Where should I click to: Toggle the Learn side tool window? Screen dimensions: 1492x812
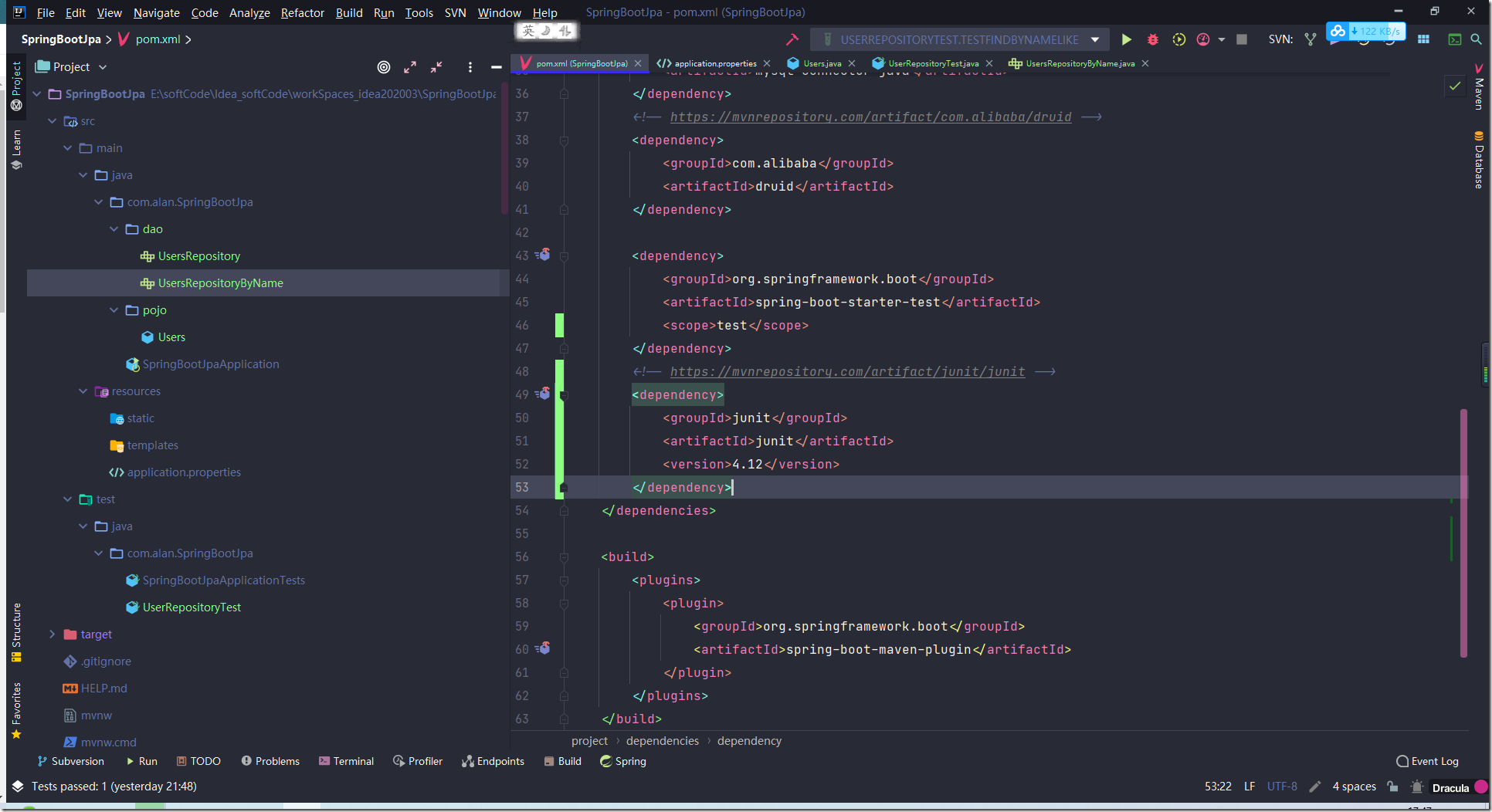(16, 150)
